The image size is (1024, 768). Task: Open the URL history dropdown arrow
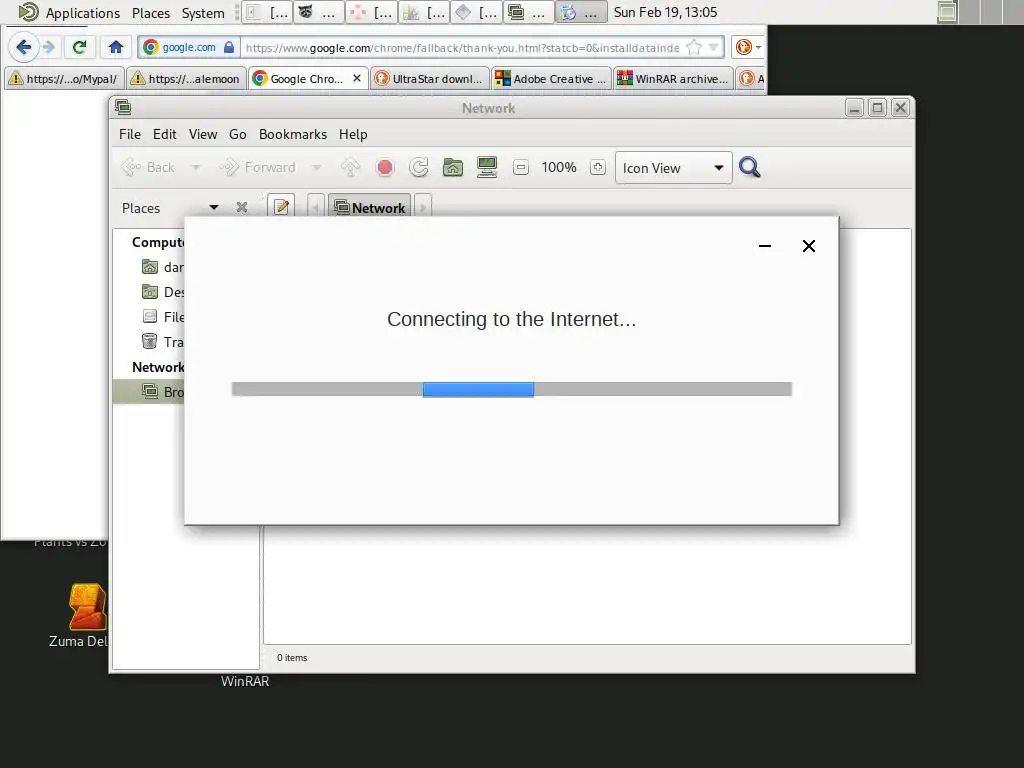click(x=714, y=47)
